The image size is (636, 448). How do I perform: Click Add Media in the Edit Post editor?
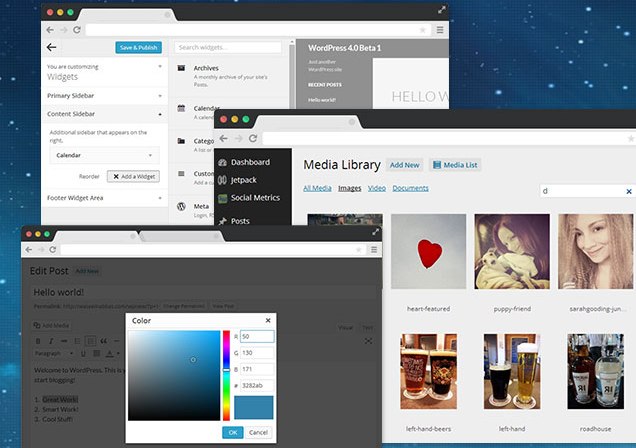[x=52, y=325]
